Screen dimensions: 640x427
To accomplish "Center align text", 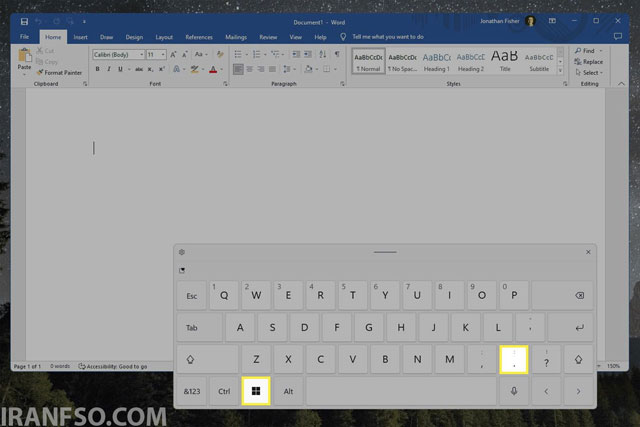I will click(250, 69).
